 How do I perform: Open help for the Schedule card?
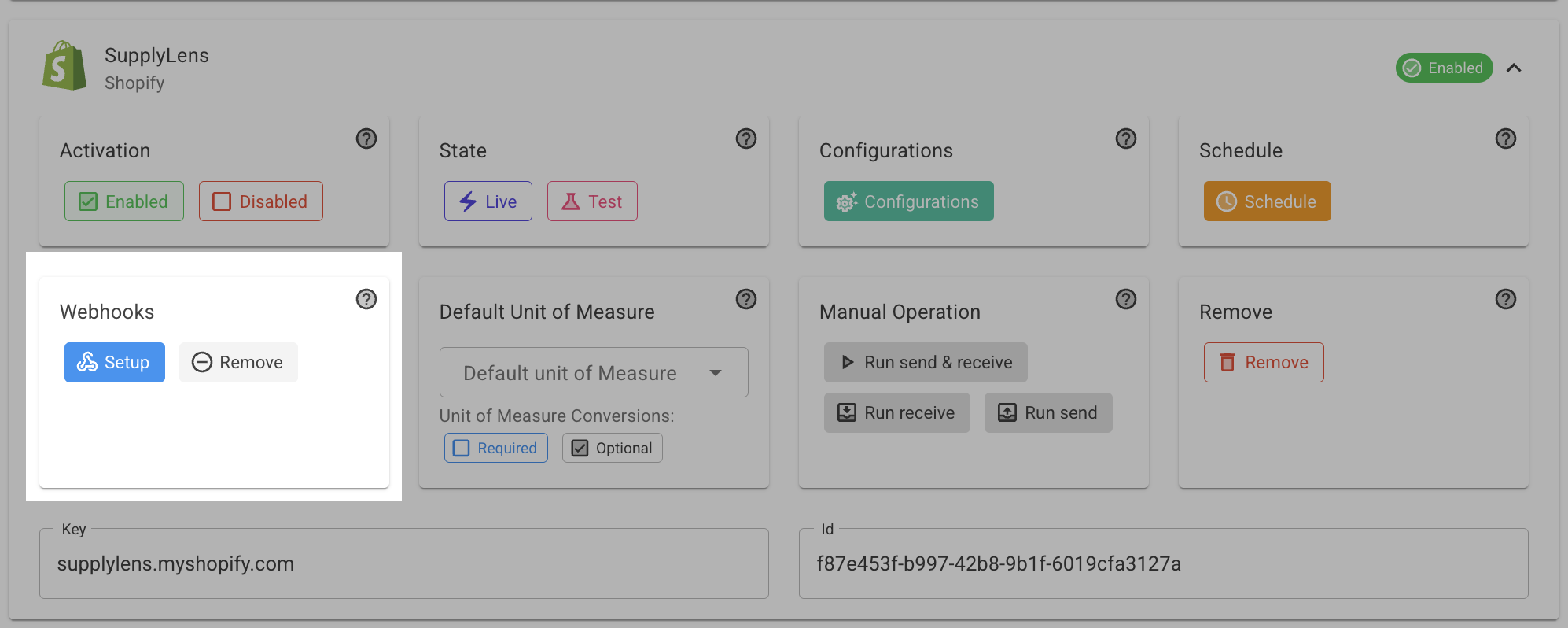[1506, 139]
